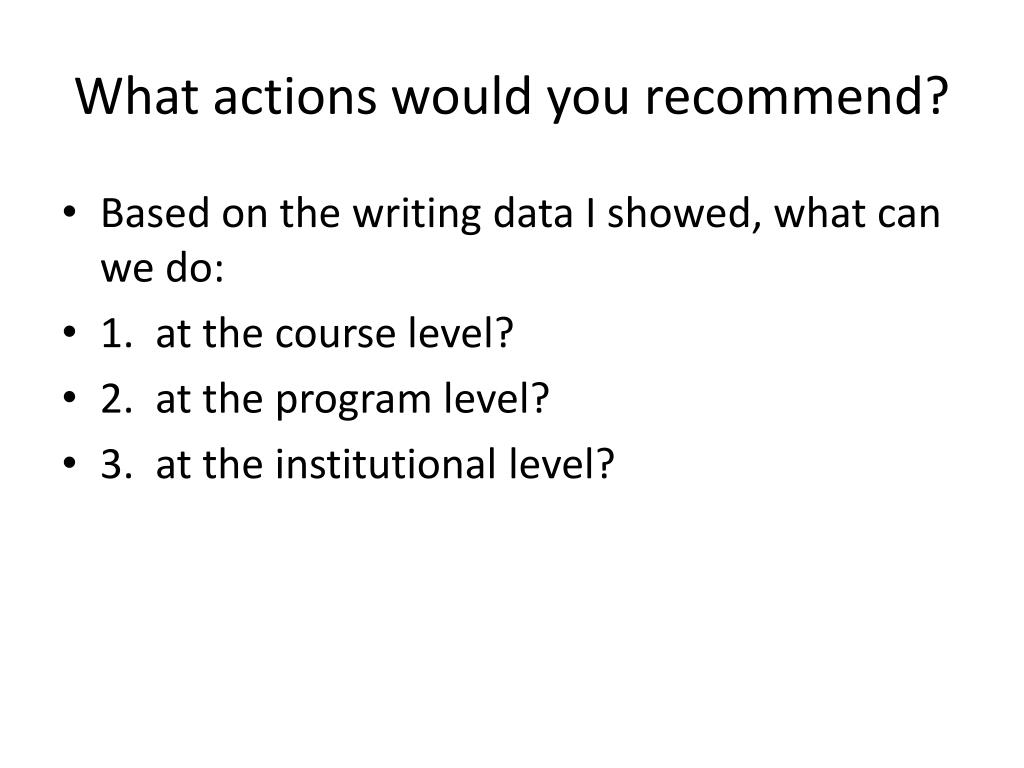Image resolution: width=1024 pixels, height=768 pixels.
Task: Click the word 'program' in item two
Action: coord(353,401)
